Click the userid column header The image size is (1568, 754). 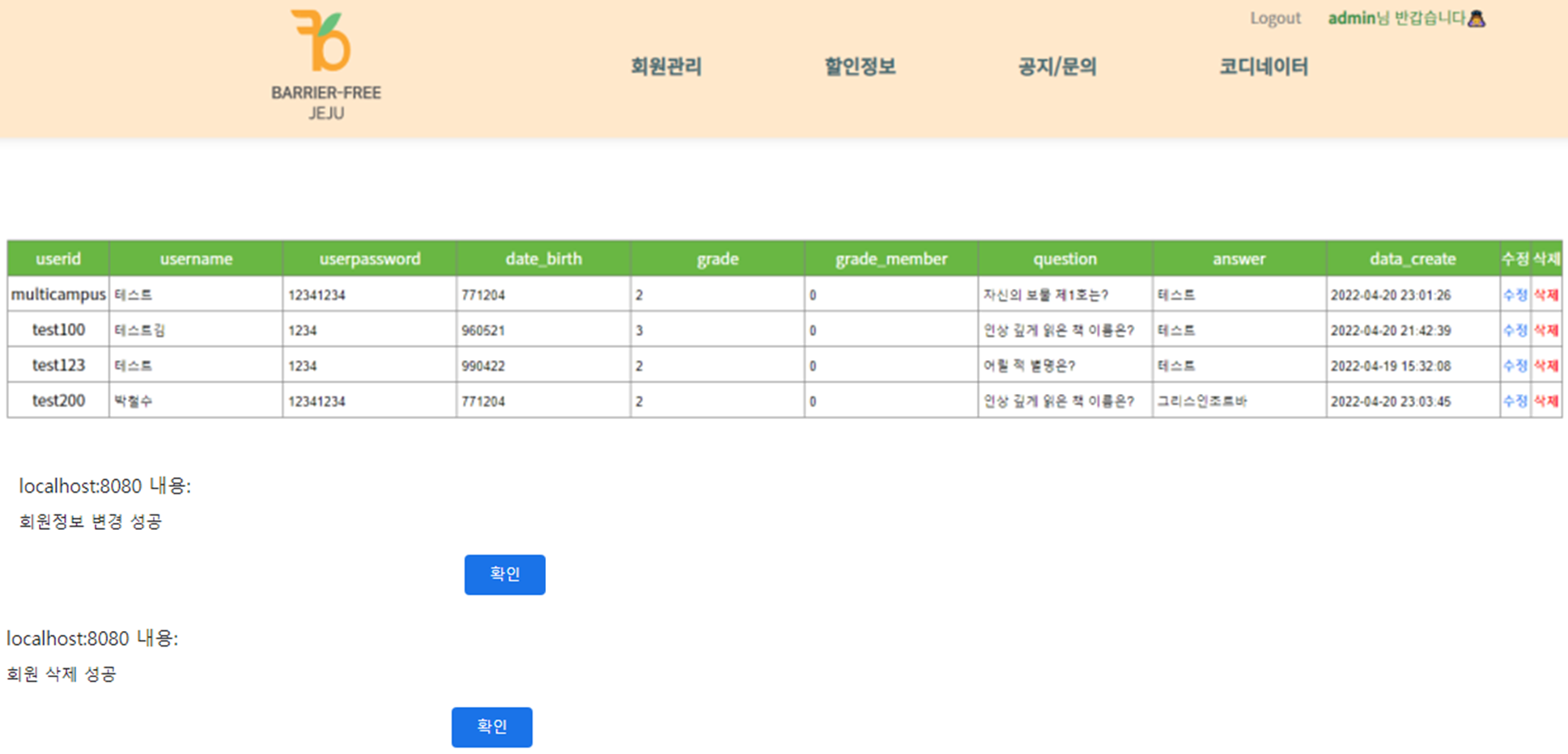[57, 258]
